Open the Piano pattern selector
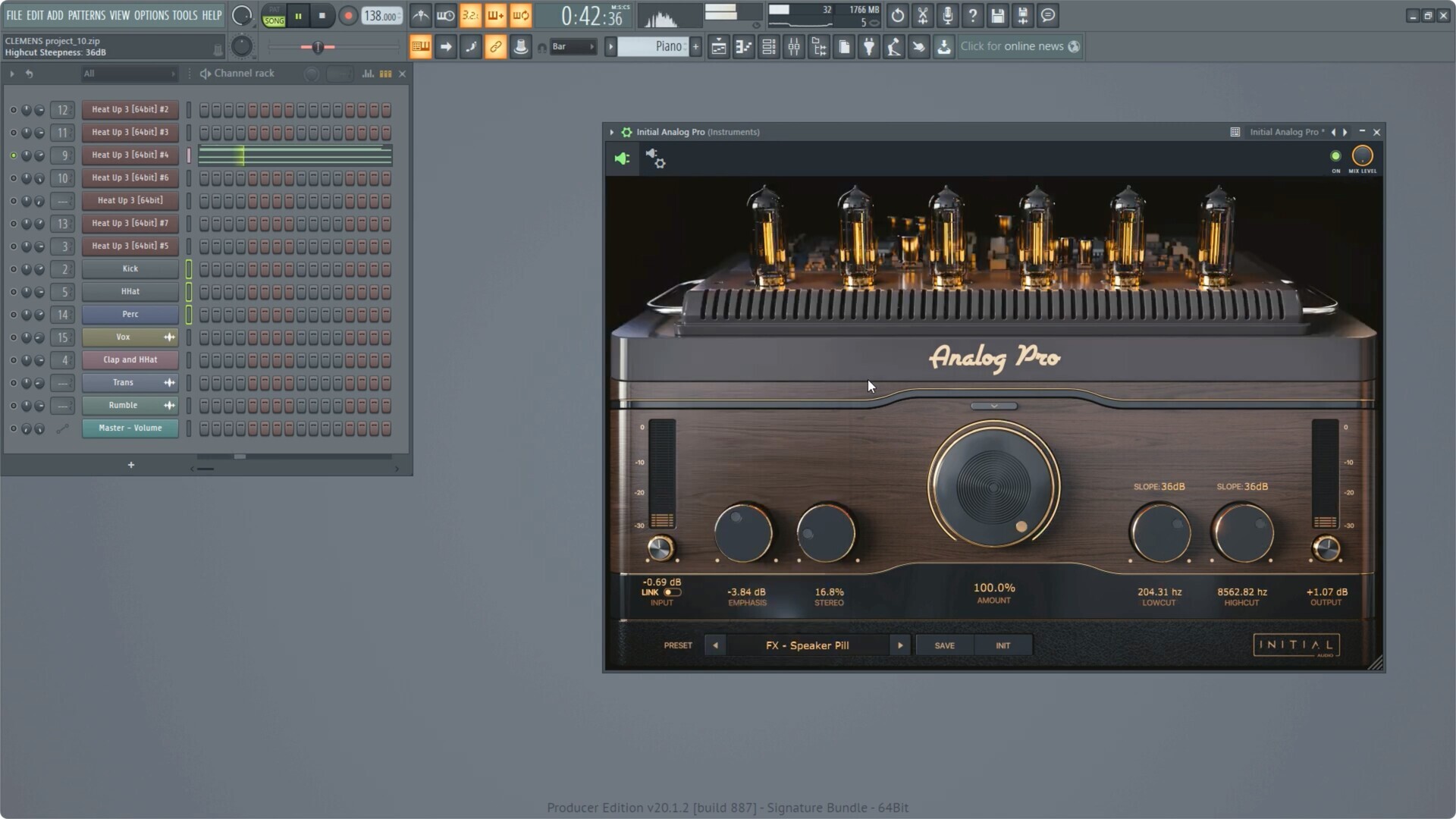Screen dimensions: 1456x819 tap(652, 46)
